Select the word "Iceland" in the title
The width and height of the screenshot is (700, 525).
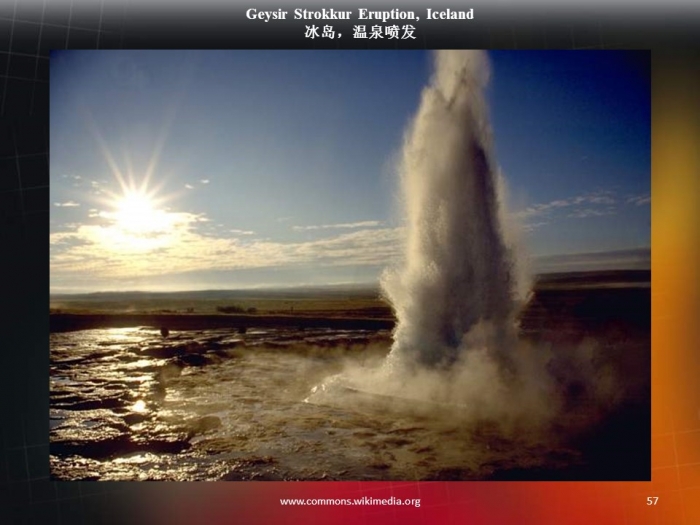pos(445,15)
